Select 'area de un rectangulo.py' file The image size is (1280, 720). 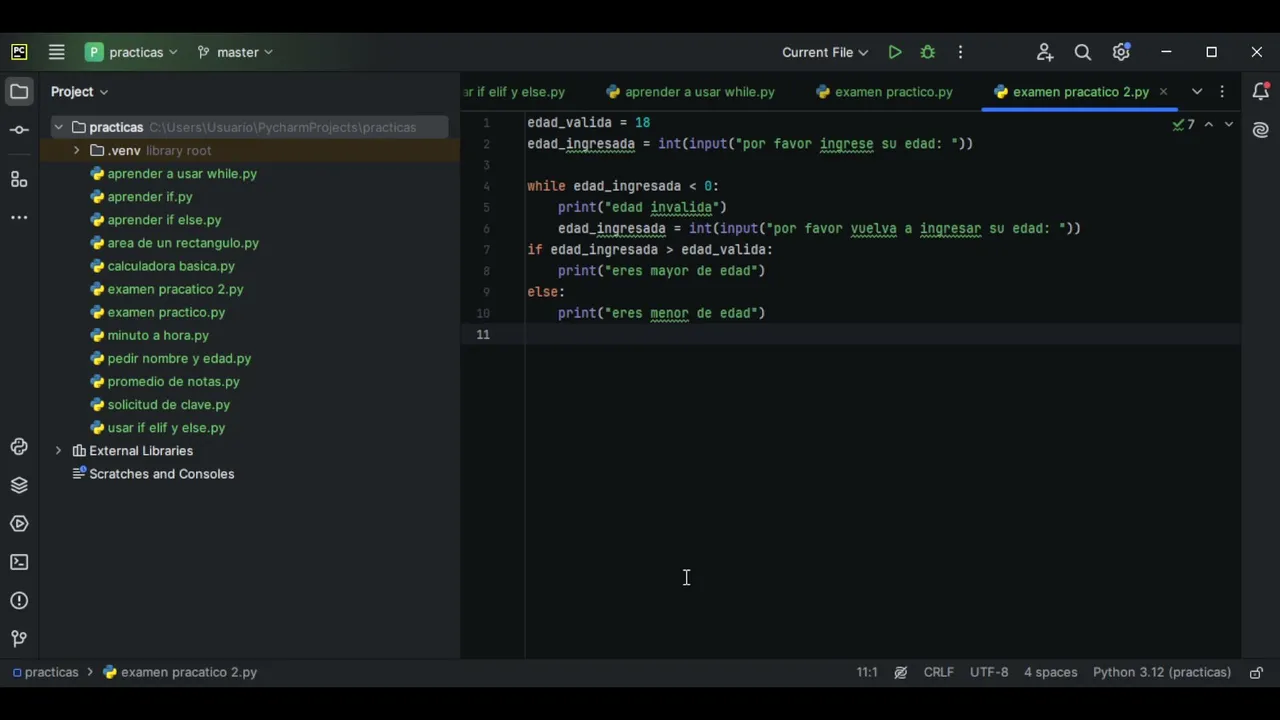(x=174, y=243)
